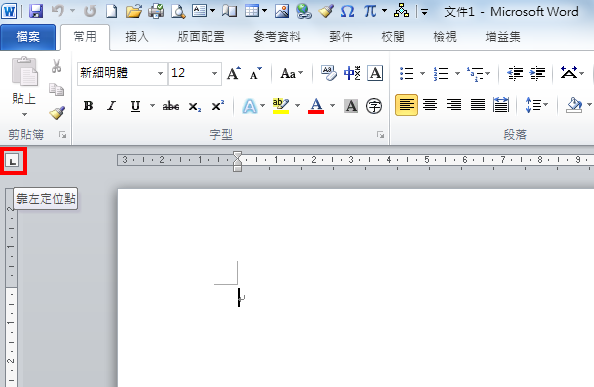The width and height of the screenshot is (594, 387).
Task: Align text left
Action: pyautogui.click(x=406, y=105)
